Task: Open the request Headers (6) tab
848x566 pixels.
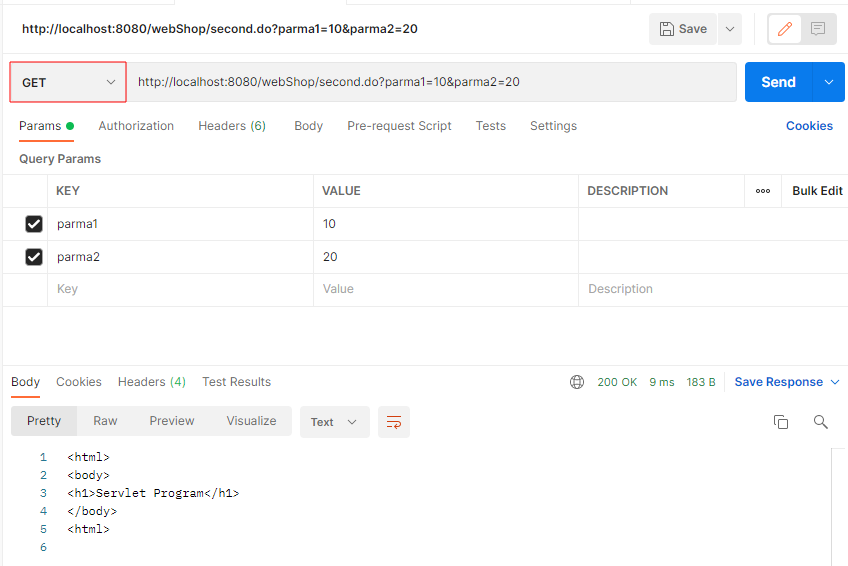Action: click(x=232, y=126)
